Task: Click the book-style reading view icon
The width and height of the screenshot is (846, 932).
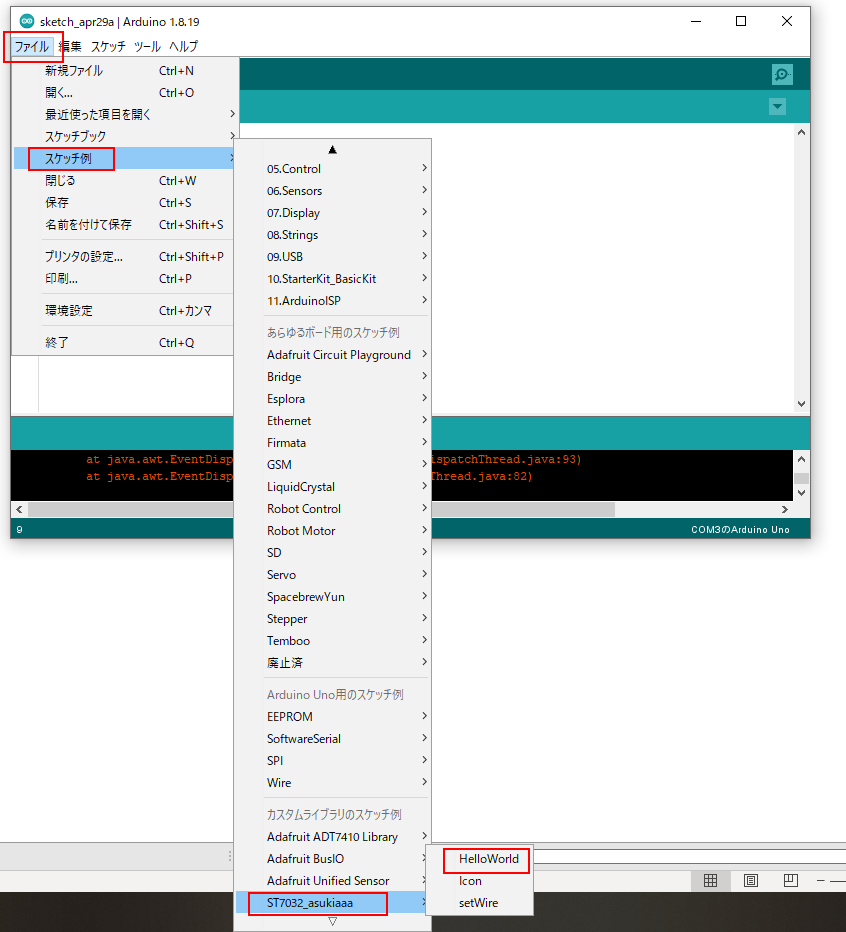Action: click(x=790, y=880)
